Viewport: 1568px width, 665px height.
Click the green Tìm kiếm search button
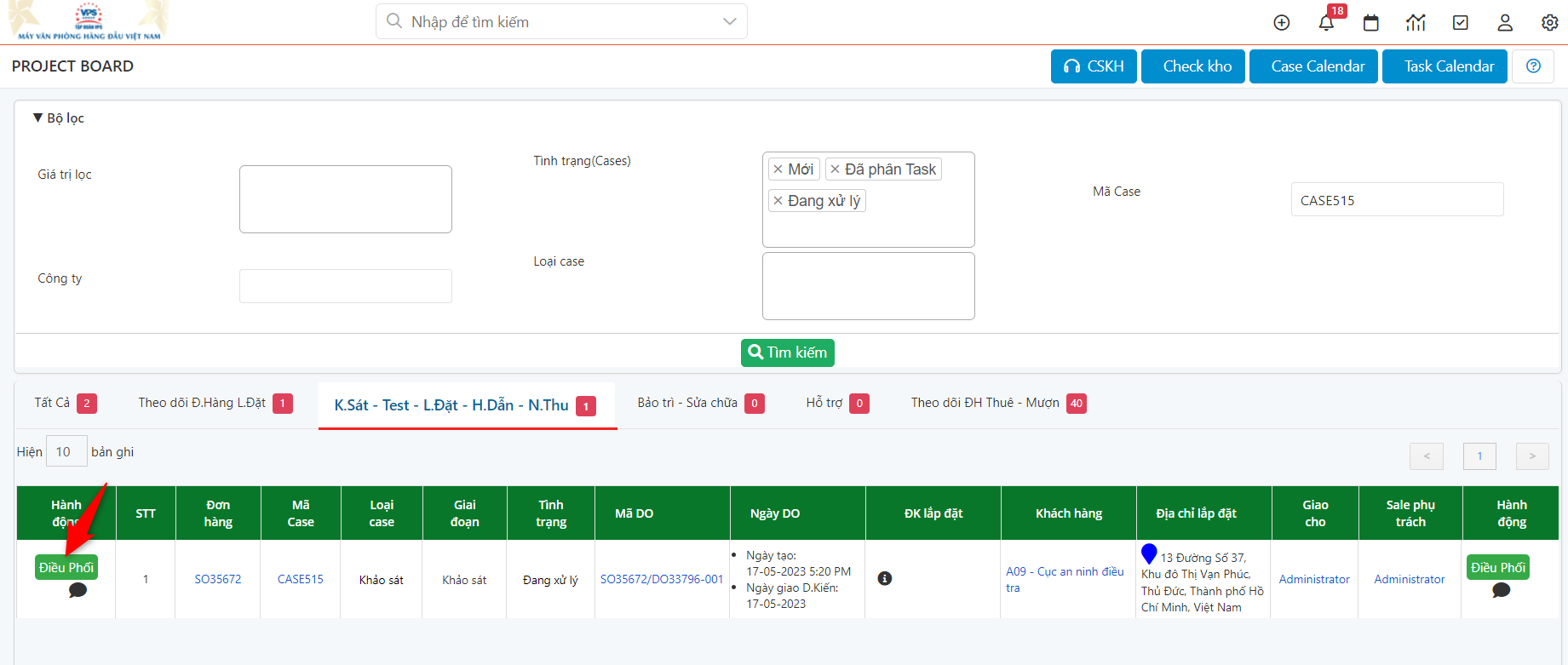(788, 353)
